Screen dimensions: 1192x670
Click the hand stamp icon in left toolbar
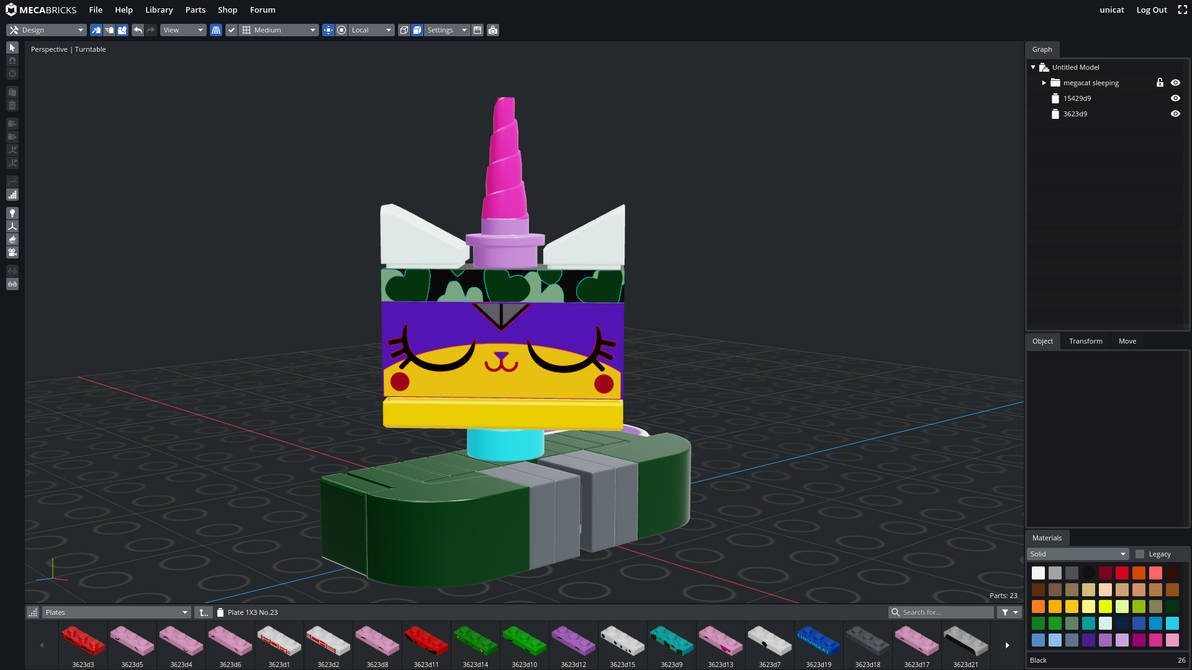(12, 240)
